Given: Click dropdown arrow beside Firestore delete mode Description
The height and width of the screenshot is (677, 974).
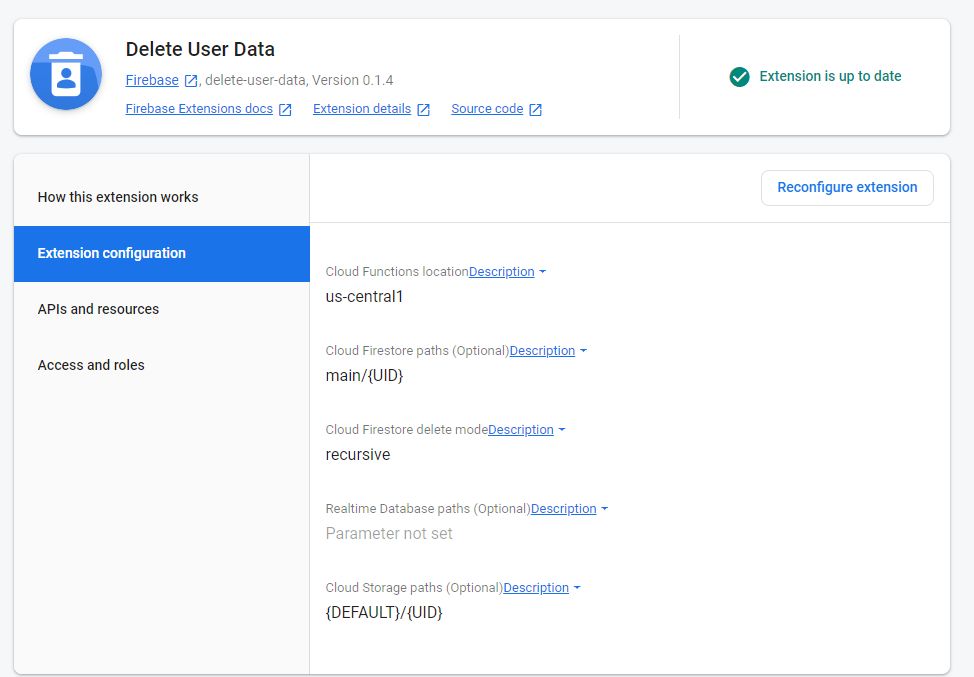Looking at the screenshot, I should (x=562, y=430).
